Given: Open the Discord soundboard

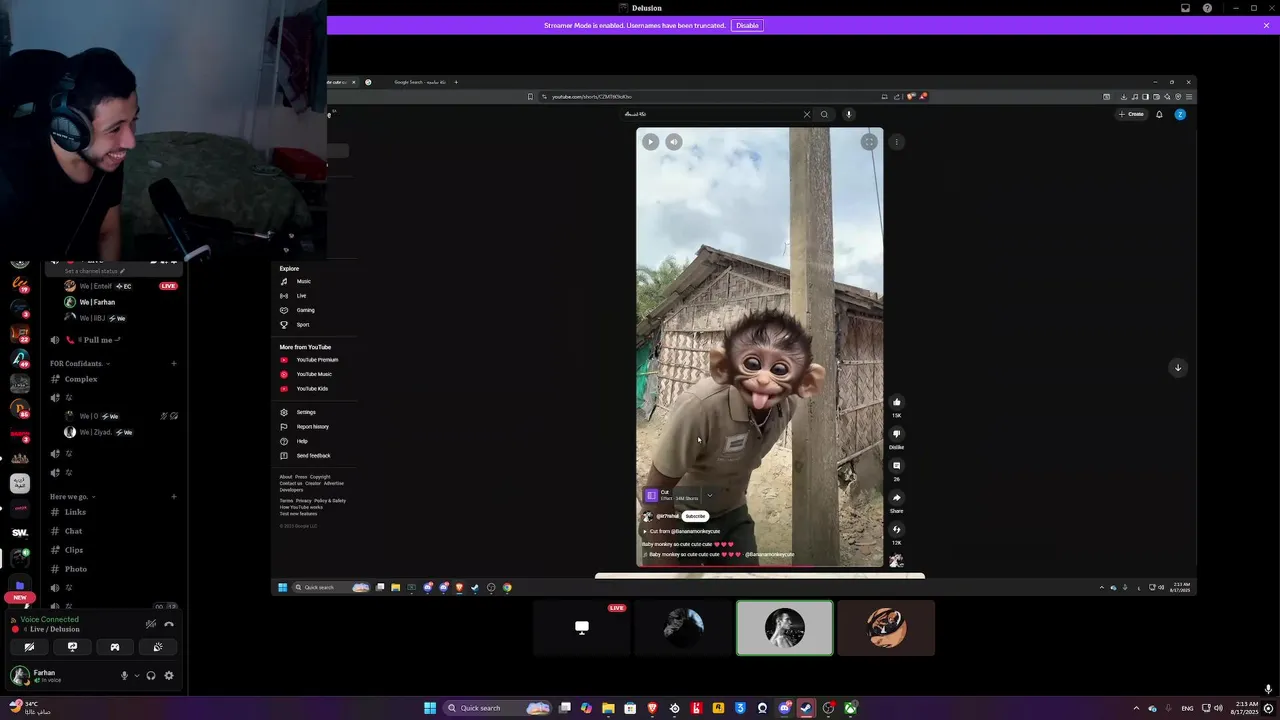Looking at the screenshot, I should (x=158, y=647).
